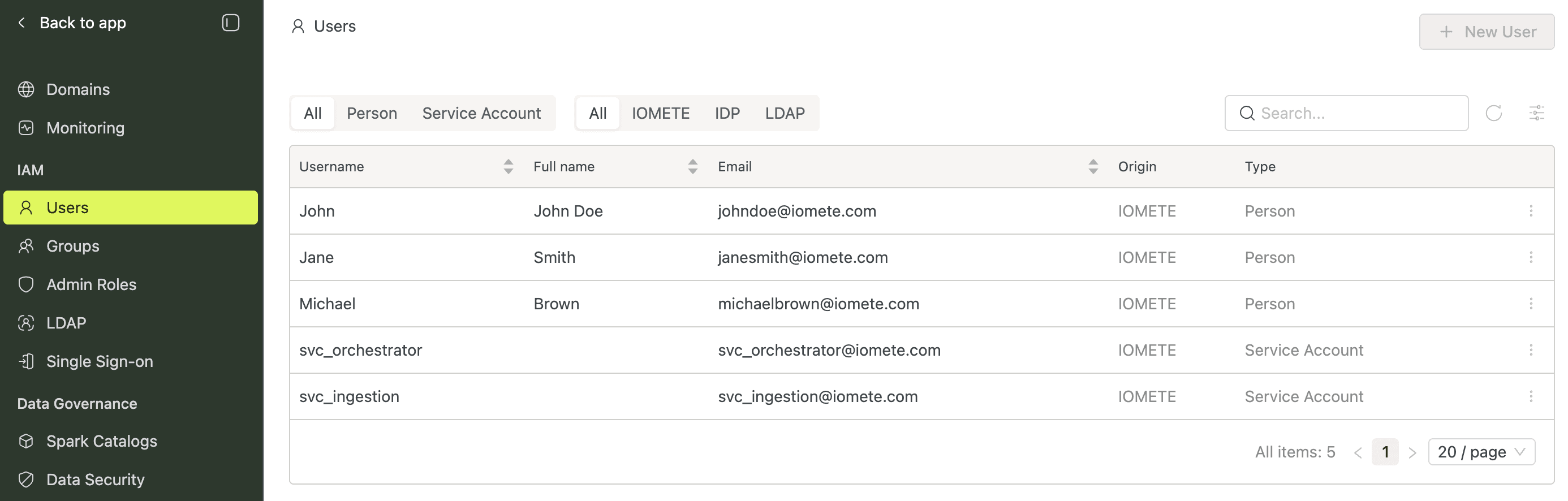Collapse the sidebar panel icon
Image resolution: width=1568 pixels, height=501 pixels.
pyautogui.click(x=230, y=23)
